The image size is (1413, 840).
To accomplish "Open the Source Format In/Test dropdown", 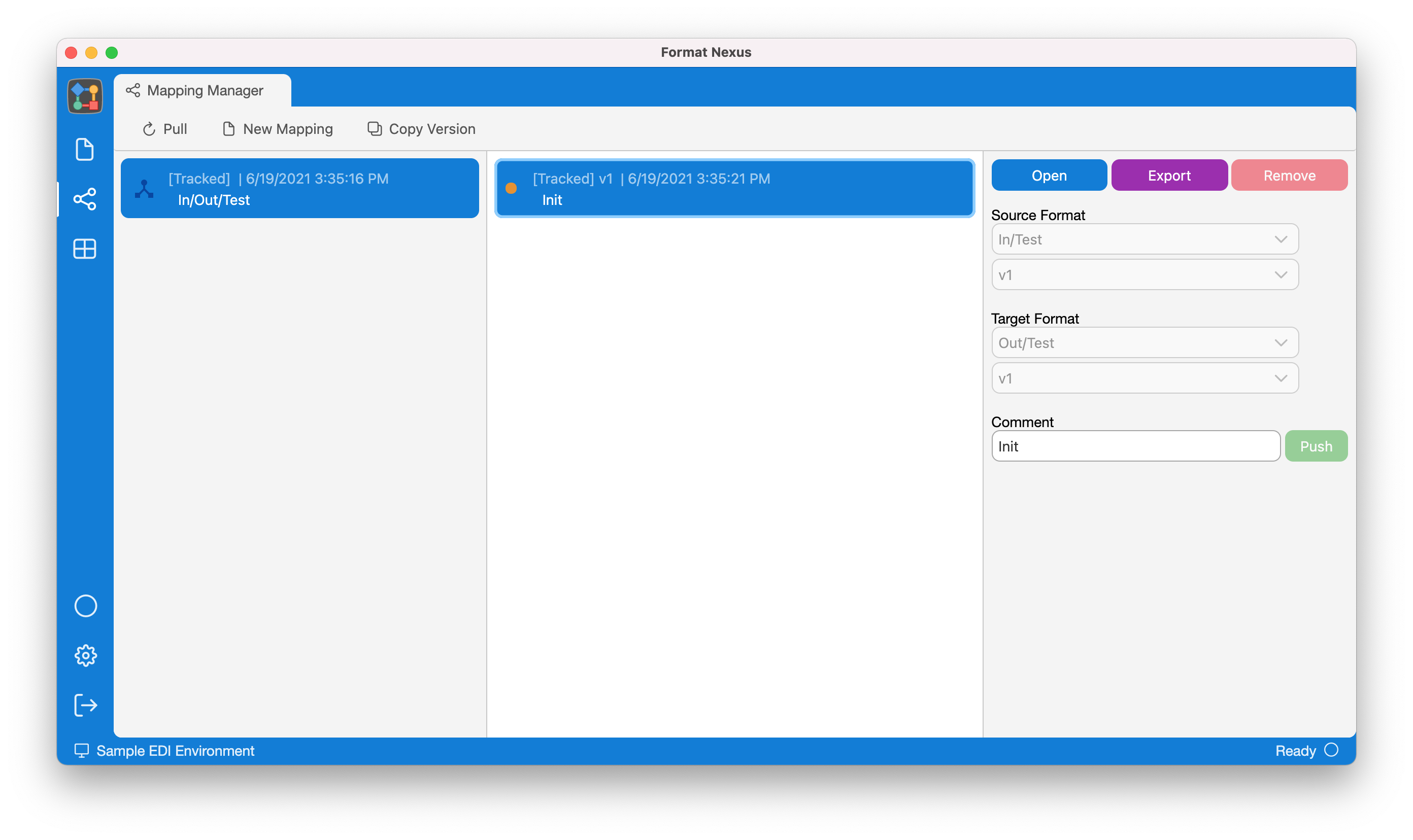I will click(x=1145, y=239).
